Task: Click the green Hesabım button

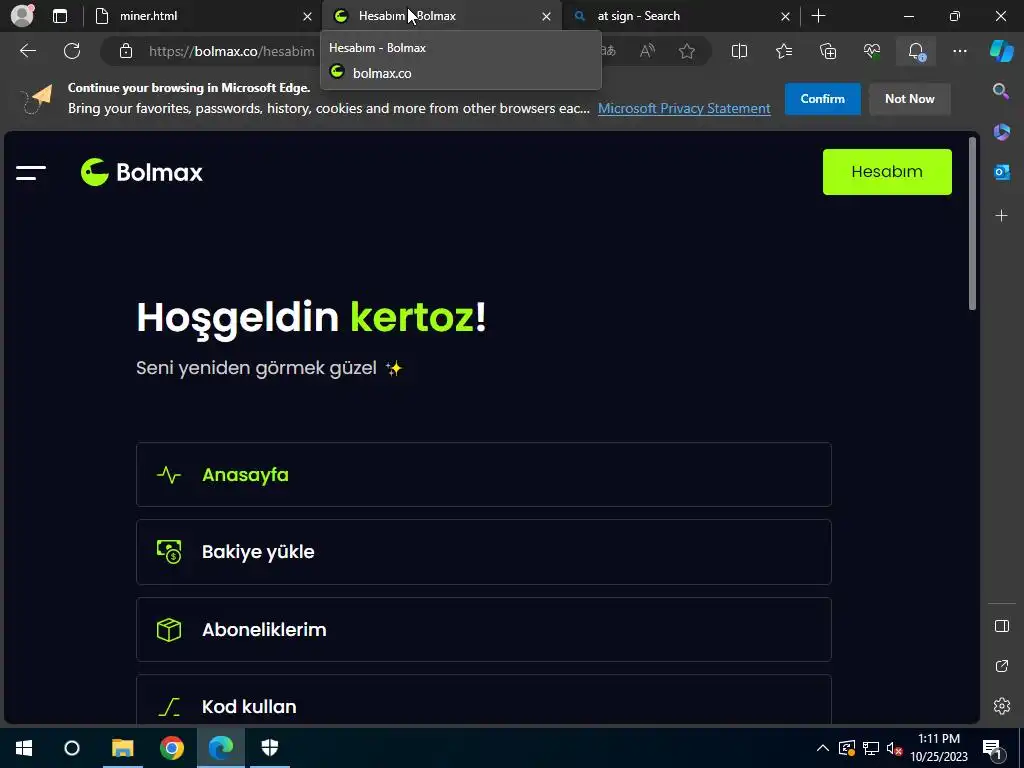Action: click(x=887, y=172)
